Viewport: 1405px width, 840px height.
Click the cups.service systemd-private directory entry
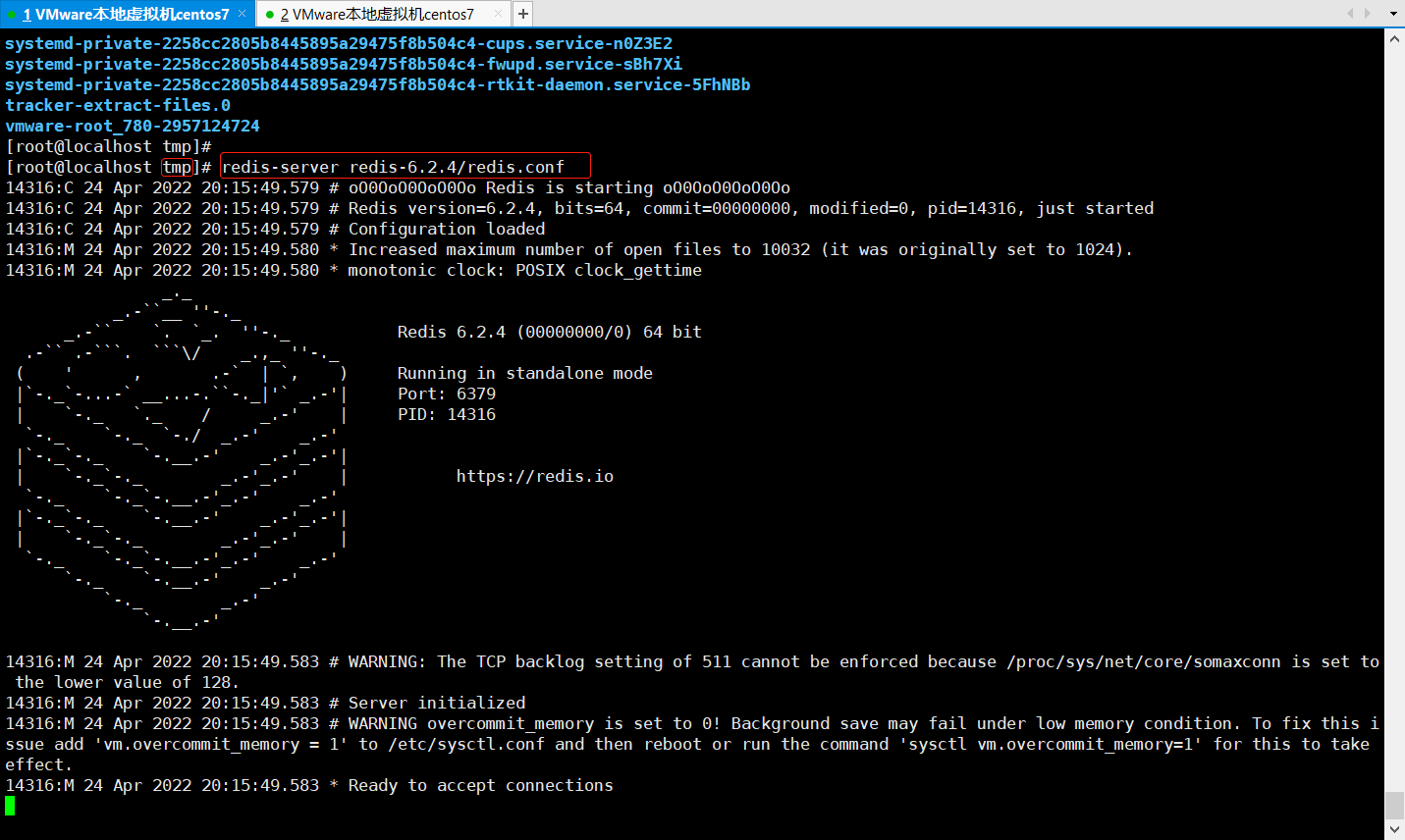pyautogui.click(x=339, y=43)
